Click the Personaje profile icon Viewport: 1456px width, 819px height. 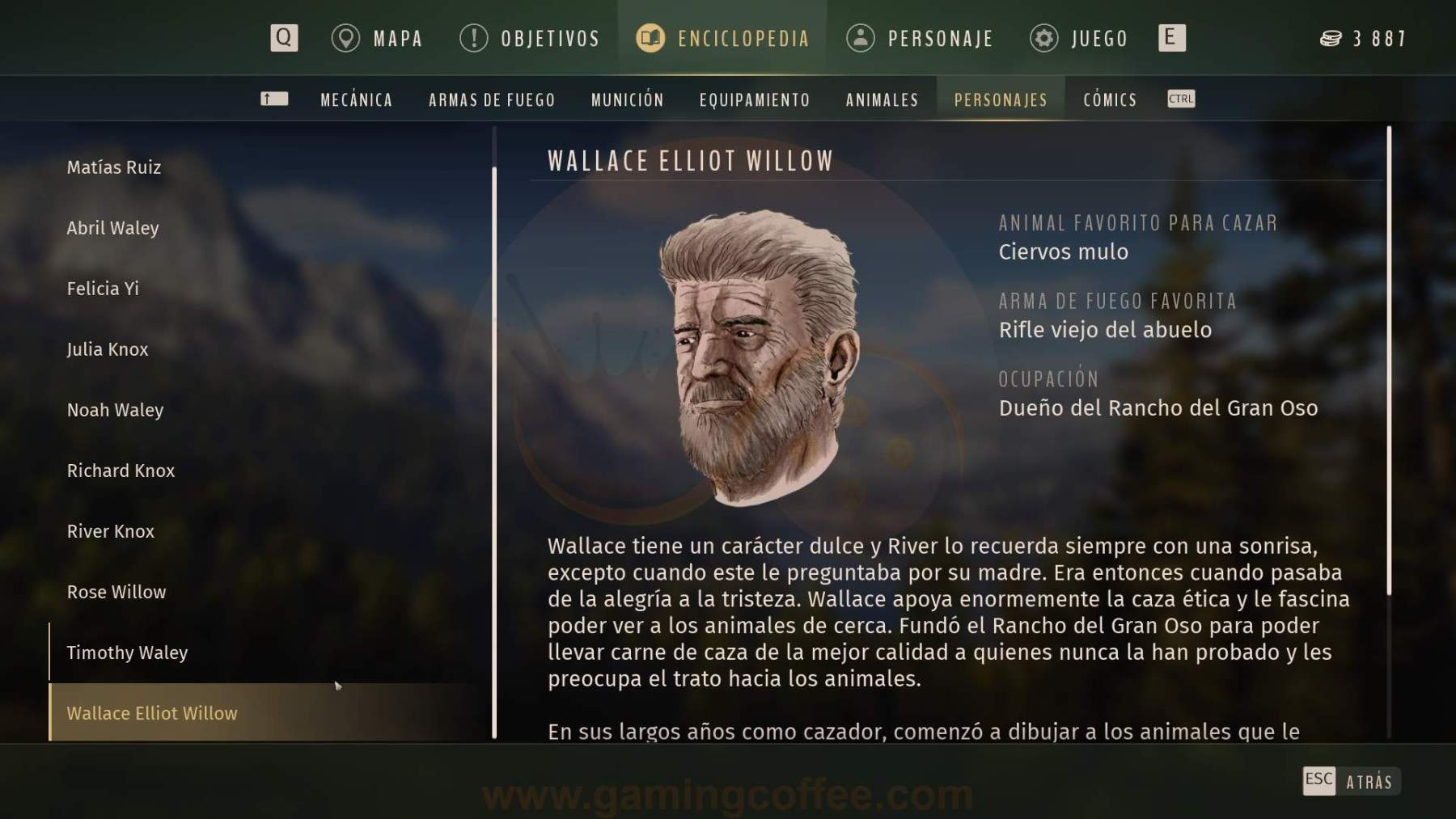tap(861, 38)
